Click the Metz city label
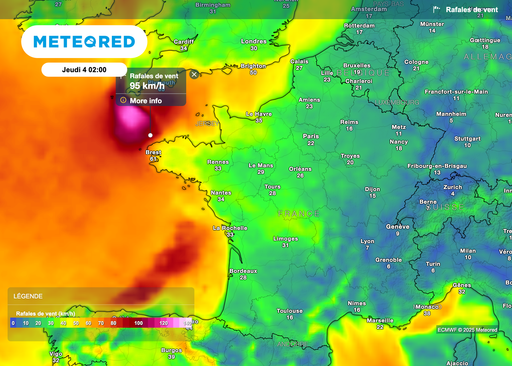 pos(399,127)
